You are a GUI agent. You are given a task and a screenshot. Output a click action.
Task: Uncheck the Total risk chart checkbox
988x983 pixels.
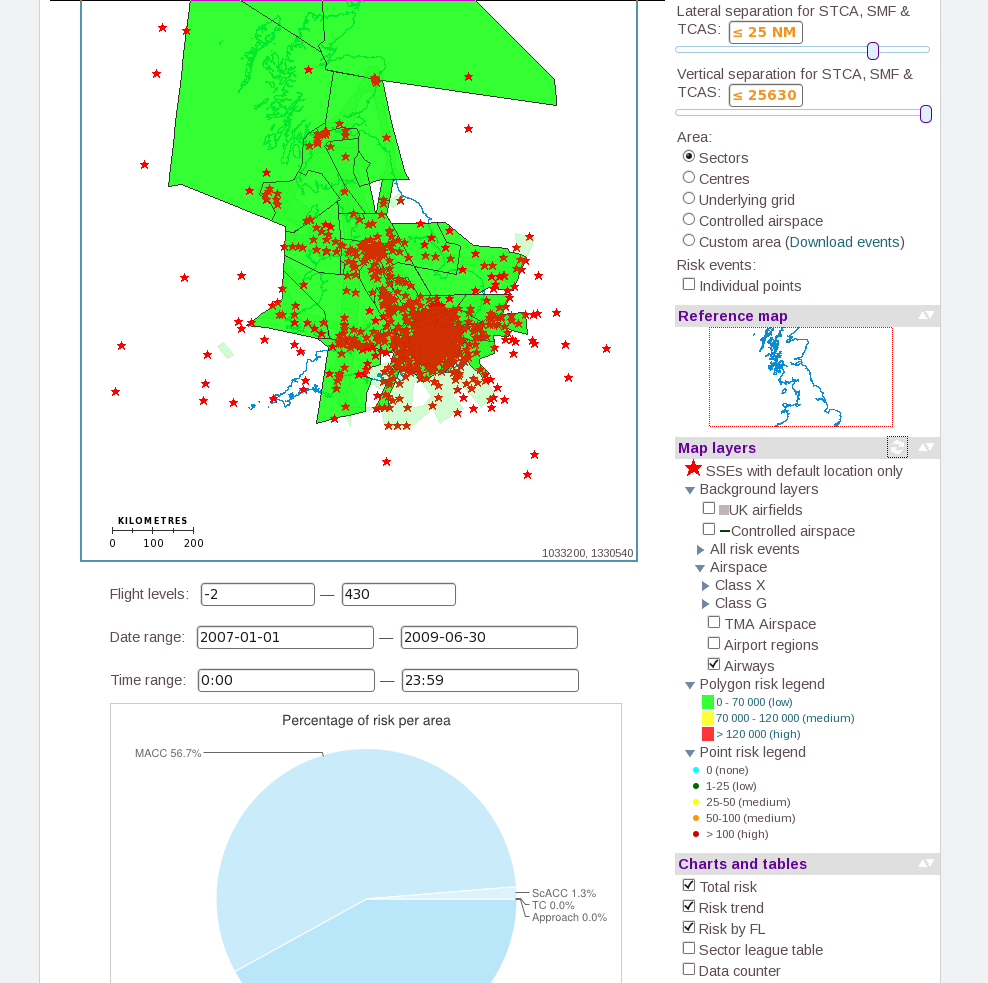689,885
